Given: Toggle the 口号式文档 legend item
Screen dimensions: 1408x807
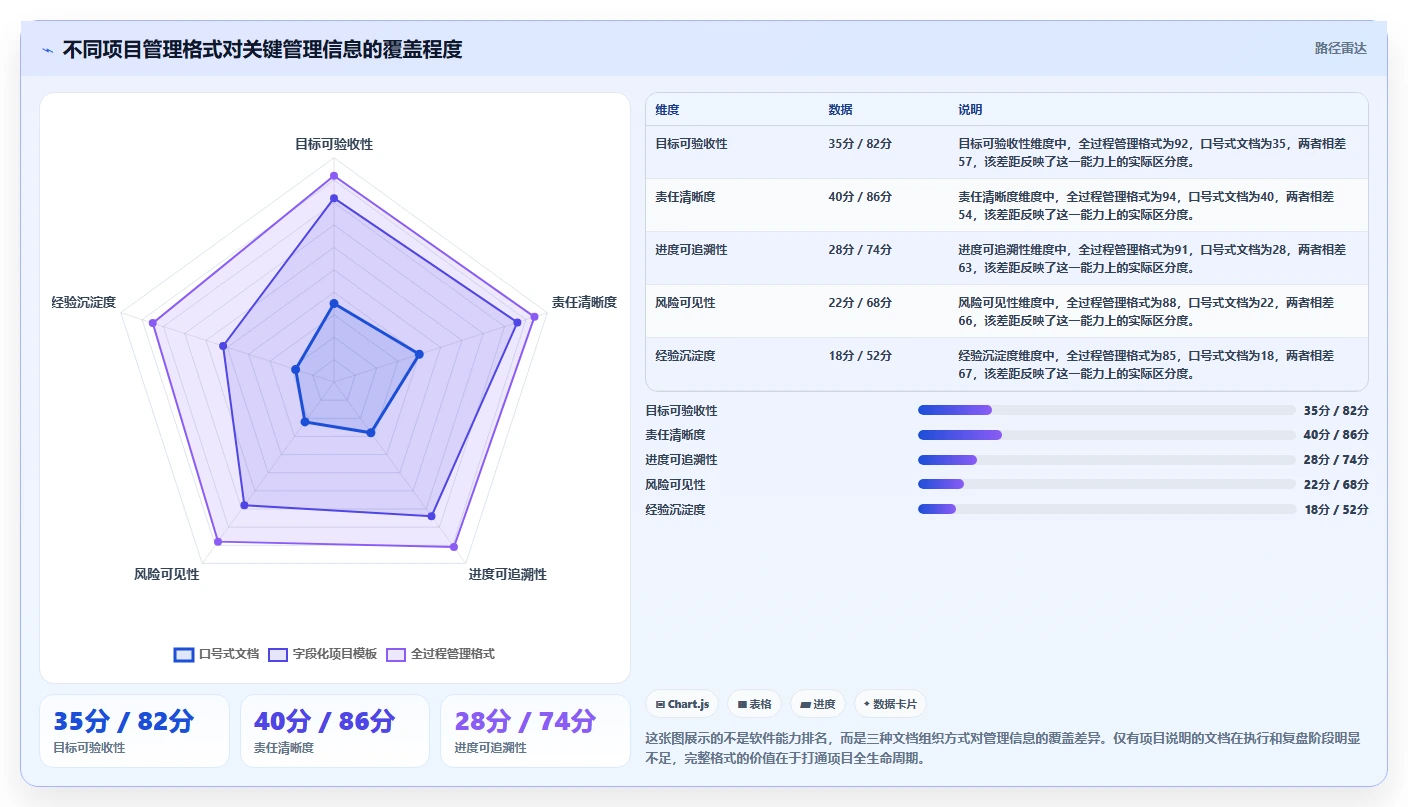Looking at the screenshot, I should (217, 654).
